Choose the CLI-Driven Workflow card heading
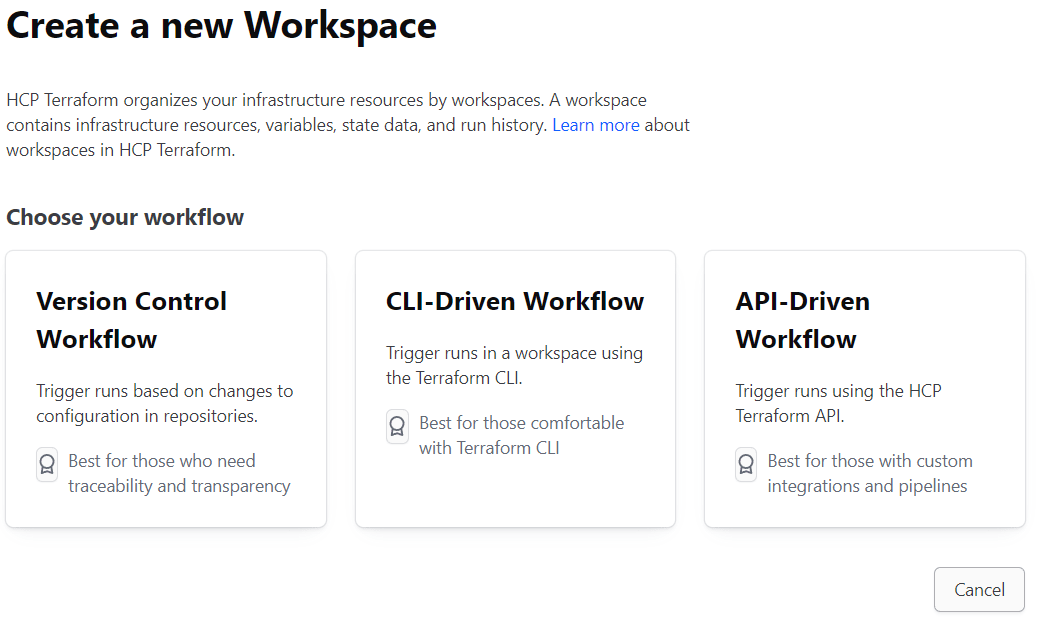This screenshot has height=620, width=1040. pos(515,301)
